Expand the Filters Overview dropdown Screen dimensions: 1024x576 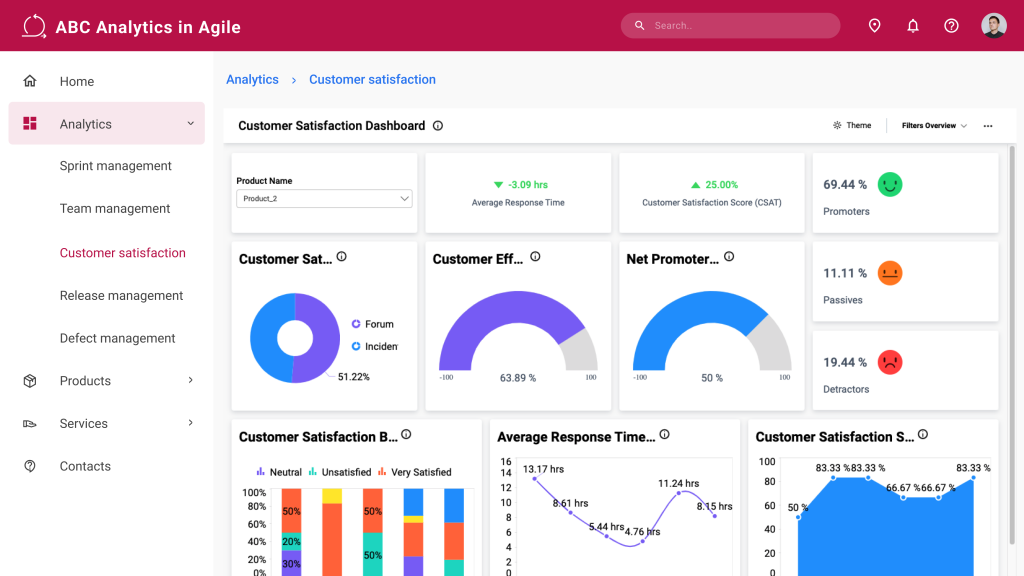pos(934,125)
